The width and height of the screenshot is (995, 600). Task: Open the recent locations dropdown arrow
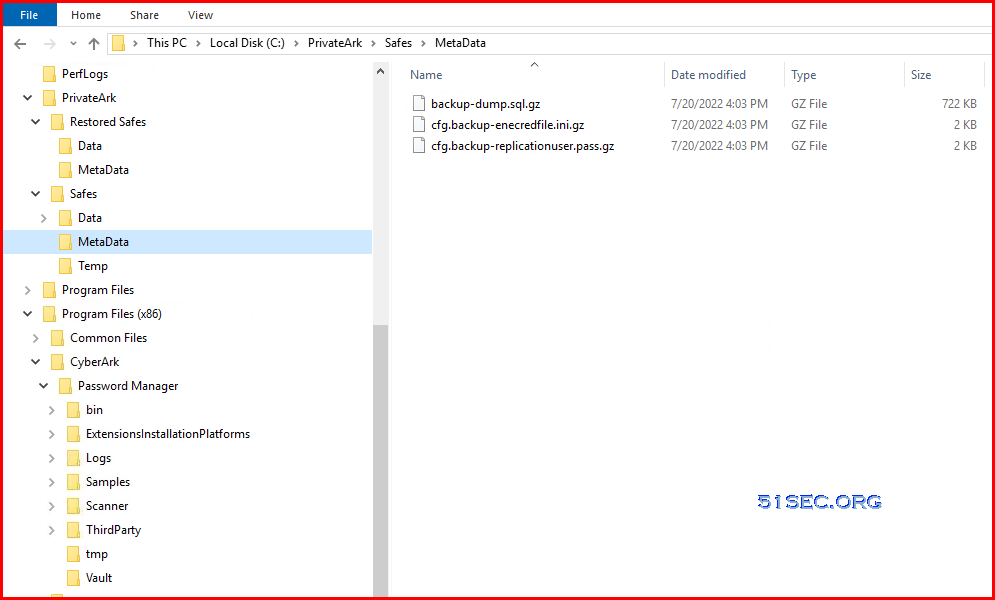73,43
